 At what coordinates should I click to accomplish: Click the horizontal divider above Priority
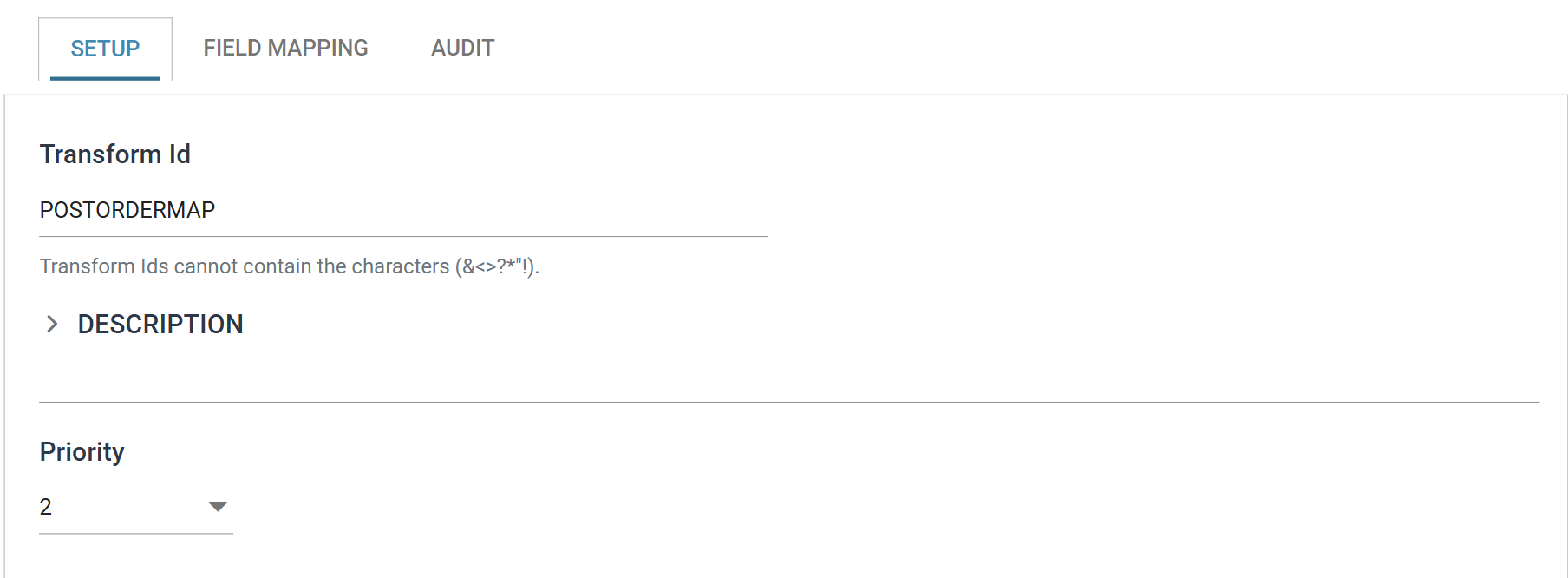coord(789,402)
